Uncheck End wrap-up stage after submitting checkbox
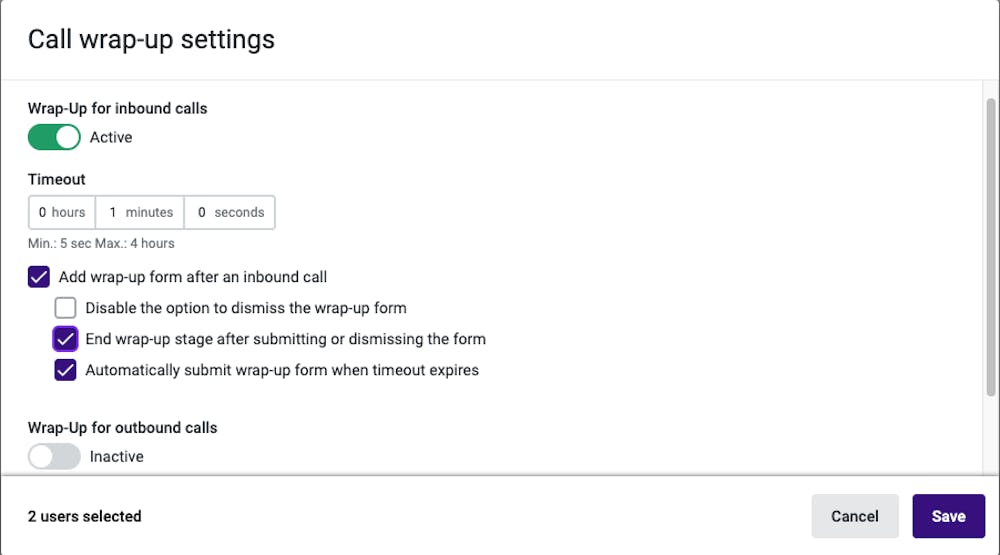1000x555 pixels. [x=65, y=339]
